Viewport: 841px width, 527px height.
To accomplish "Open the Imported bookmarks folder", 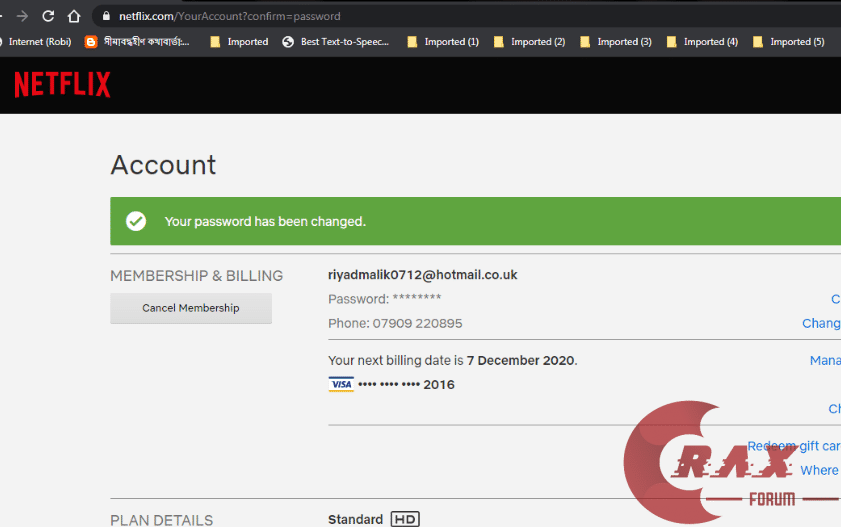I will 239,42.
